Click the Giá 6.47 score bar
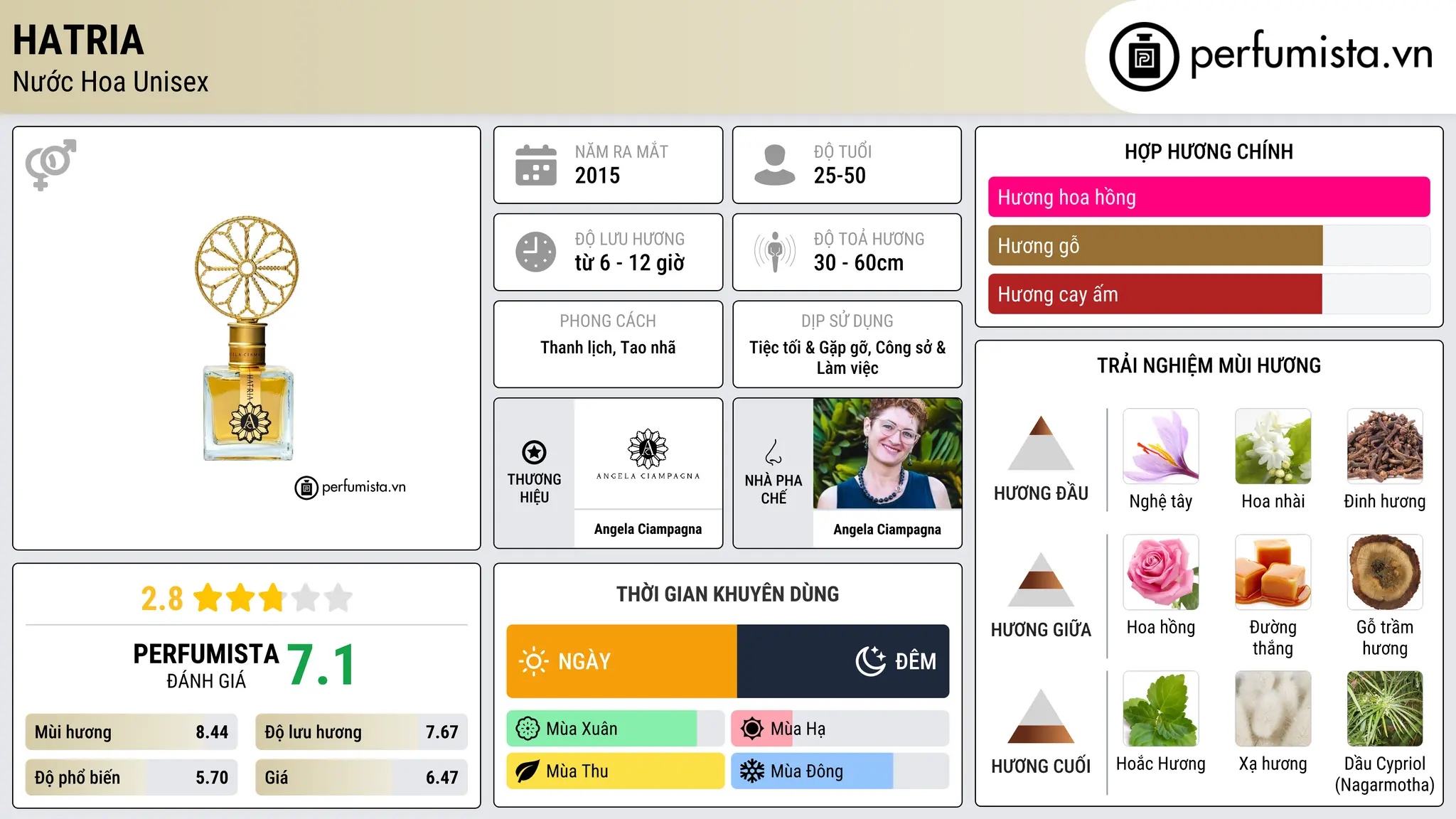This screenshot has height=819, width=1456. pyautogui.click(x=361, y=778)
